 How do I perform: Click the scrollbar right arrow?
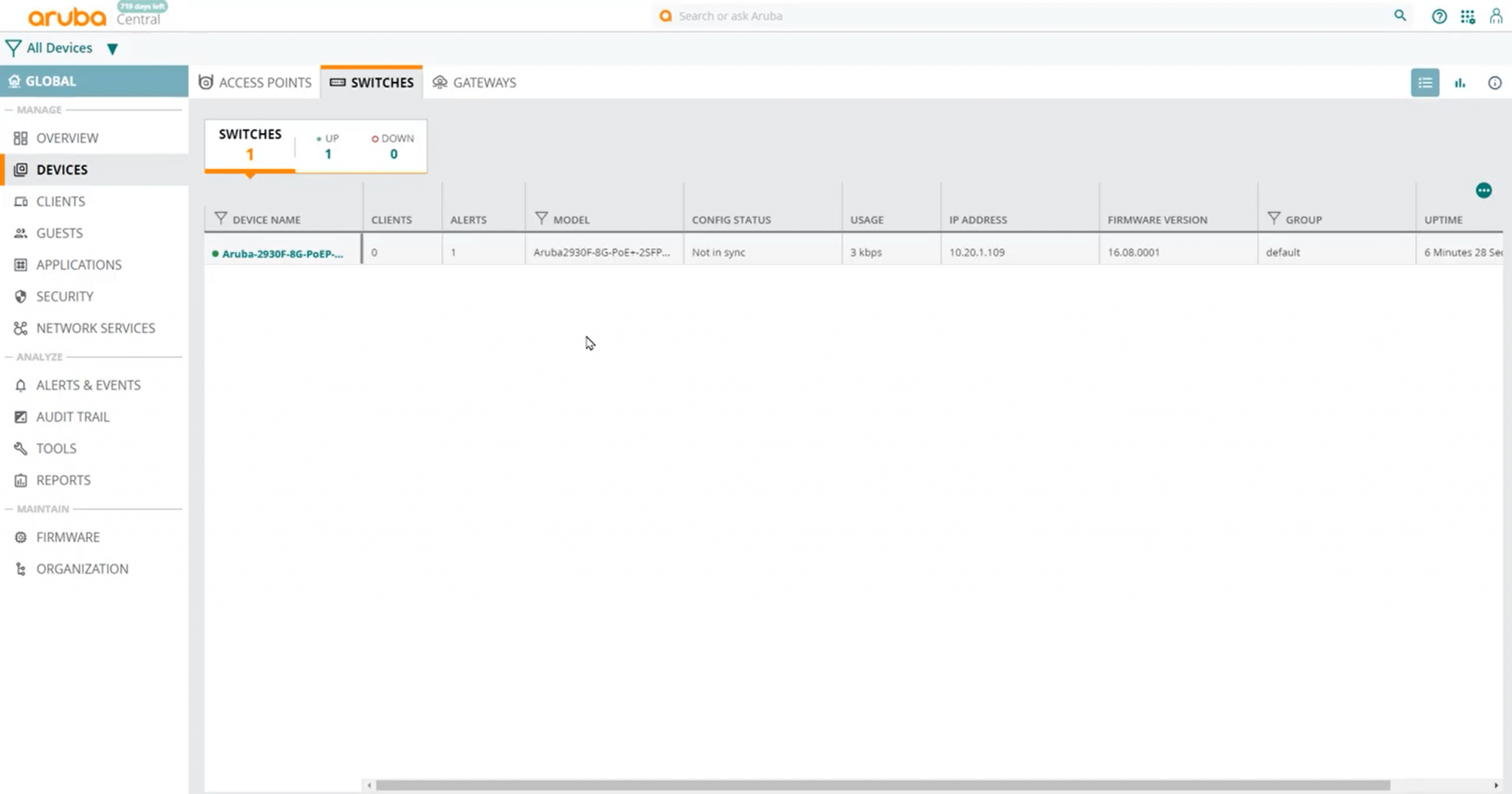pyautogui.click(x=1496, y=785)
